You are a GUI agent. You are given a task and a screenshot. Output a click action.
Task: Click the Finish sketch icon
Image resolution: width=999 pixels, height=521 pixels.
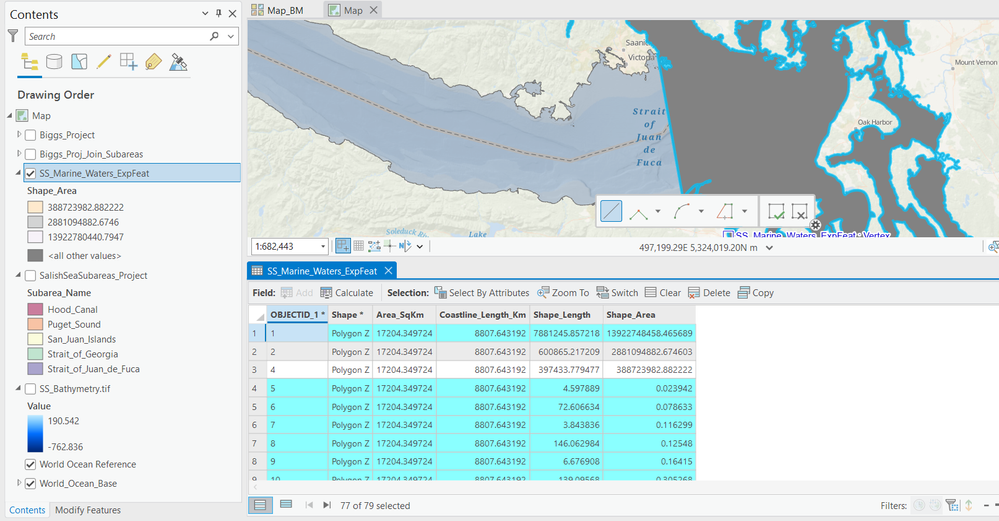click(776, 211)
